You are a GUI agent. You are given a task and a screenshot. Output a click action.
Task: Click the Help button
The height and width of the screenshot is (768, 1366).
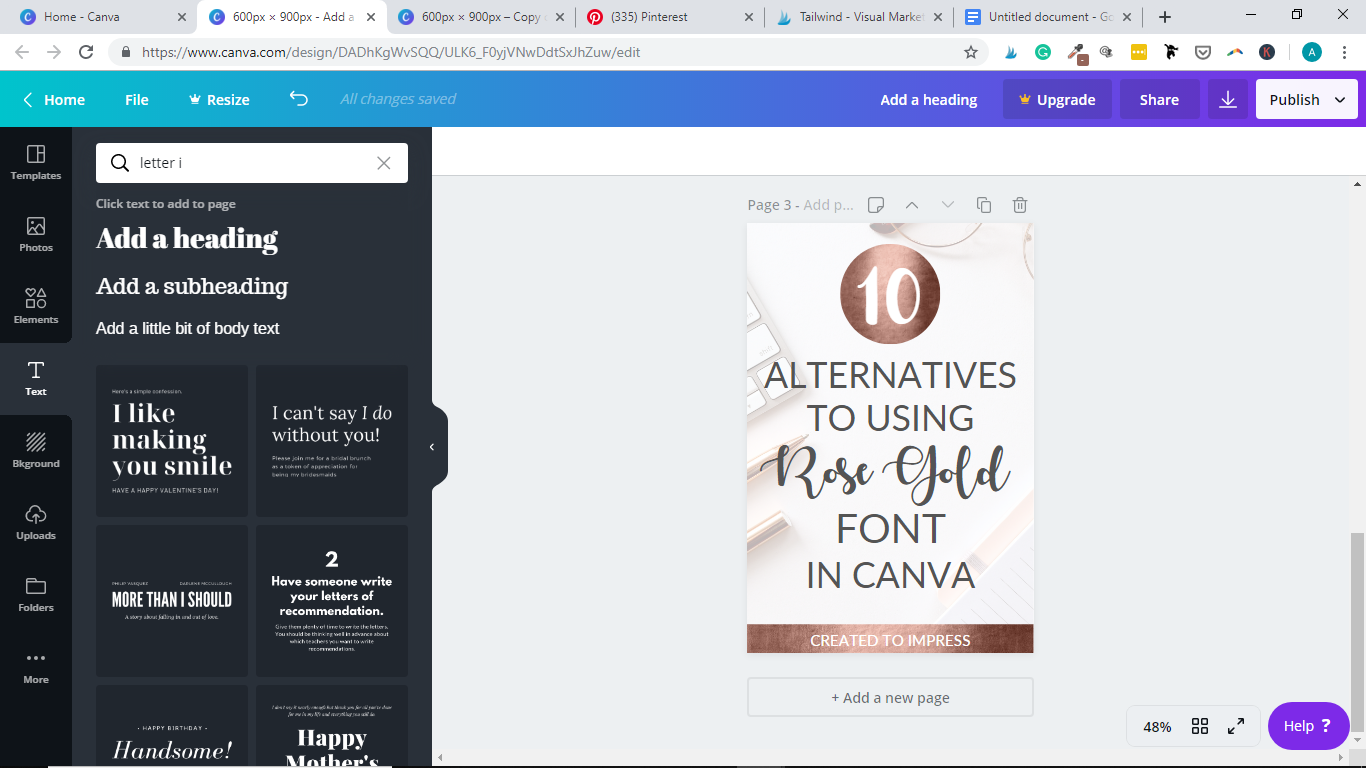point(1308,726)
